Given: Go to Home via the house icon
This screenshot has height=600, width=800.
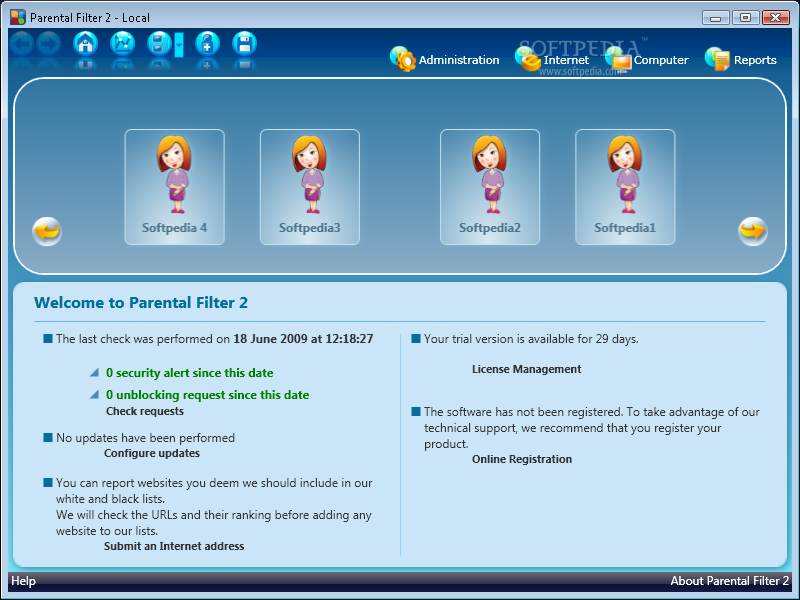Looking at the screenshot, I should point(86,44).
